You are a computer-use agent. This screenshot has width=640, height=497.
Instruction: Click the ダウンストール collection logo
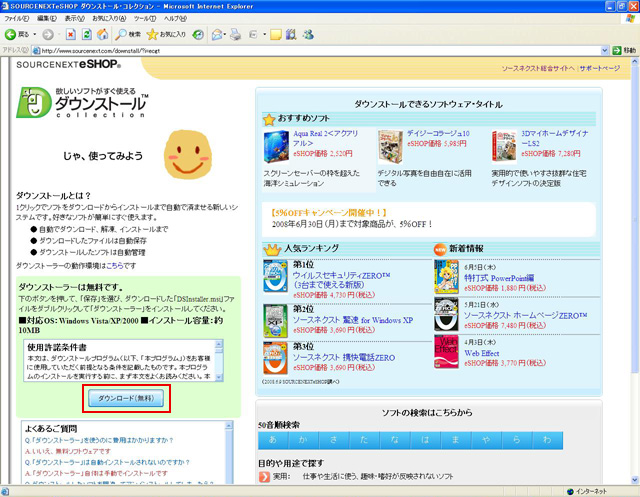point(82,103)
